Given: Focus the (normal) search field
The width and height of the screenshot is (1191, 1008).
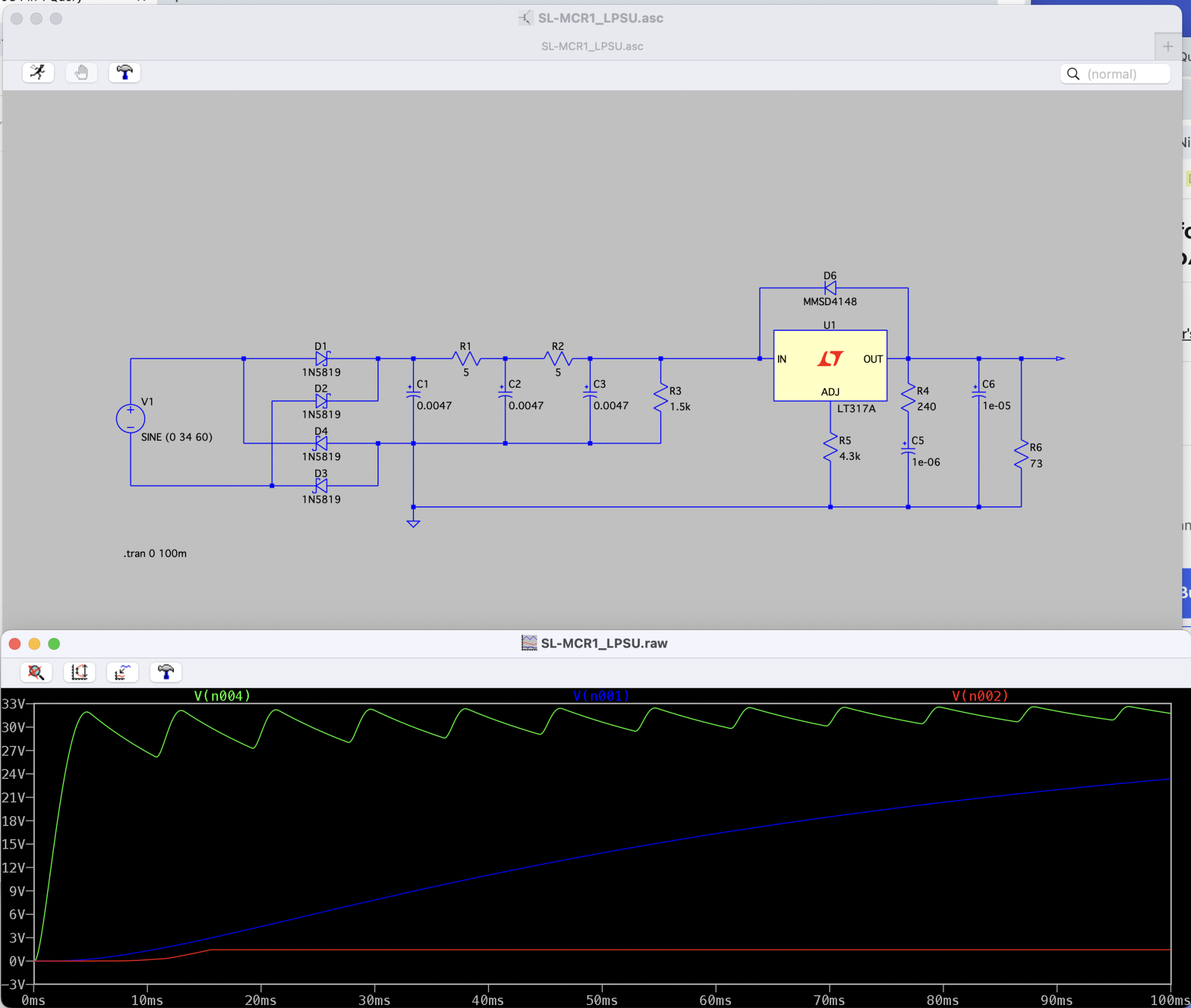Looking at the screenshot, I should [x=1115, y=74].
